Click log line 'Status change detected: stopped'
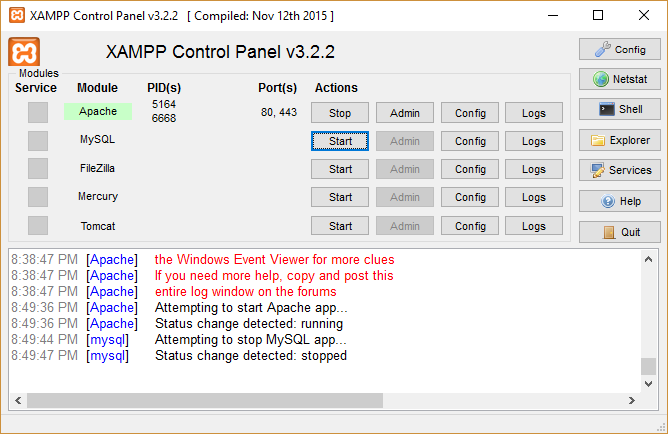668x434 pixels. 251,356
